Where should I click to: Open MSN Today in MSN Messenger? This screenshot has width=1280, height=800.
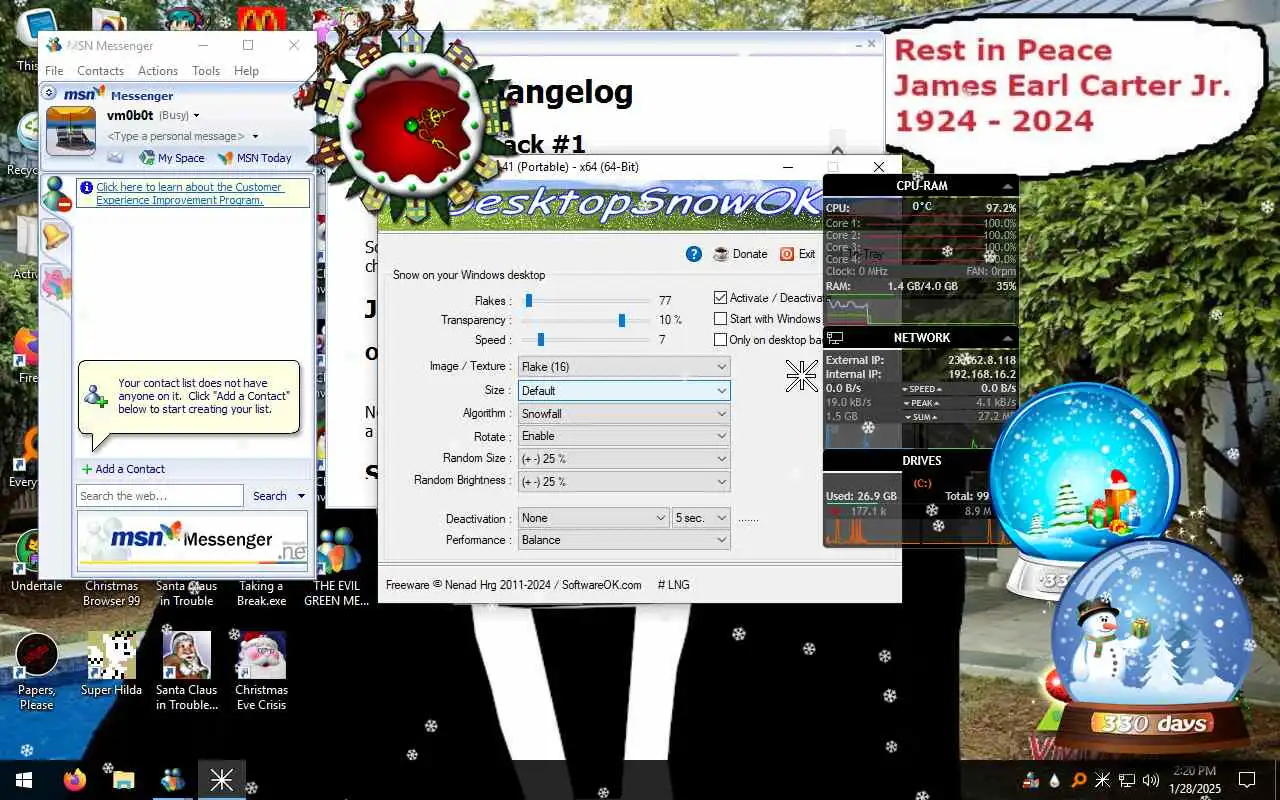(254, 157)
